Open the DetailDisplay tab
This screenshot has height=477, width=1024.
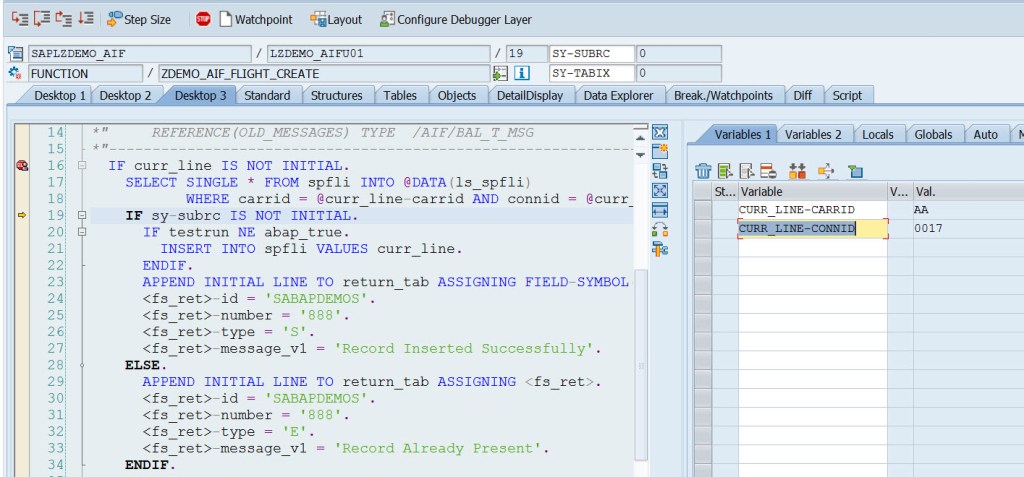530,95
